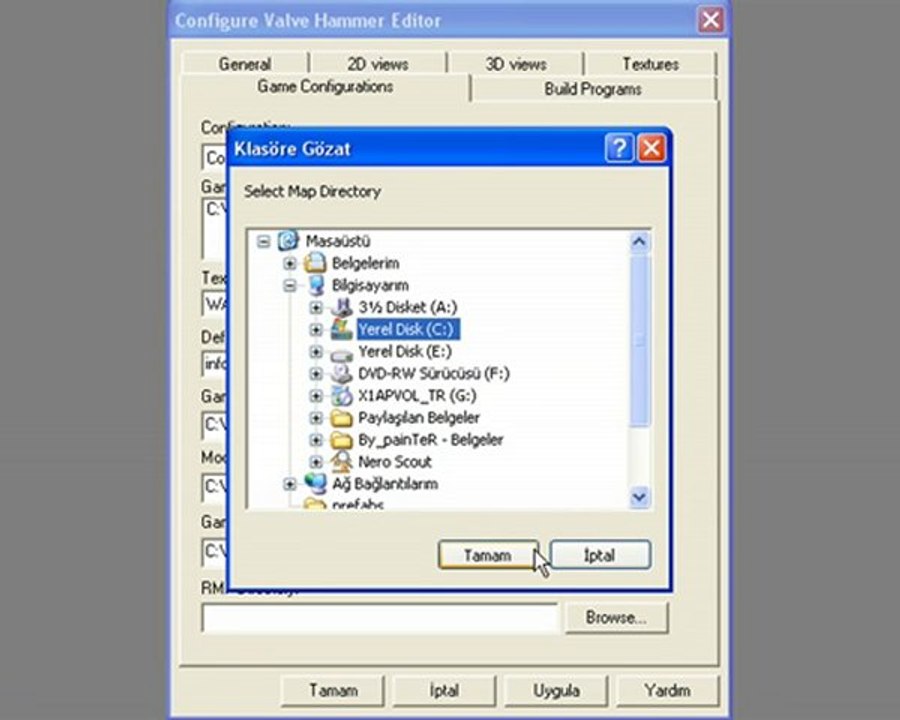Expand the Ağ Bağlantılarım node
Image resolution: width=900 pixels, height=720 pixels.
pos(290,484)
